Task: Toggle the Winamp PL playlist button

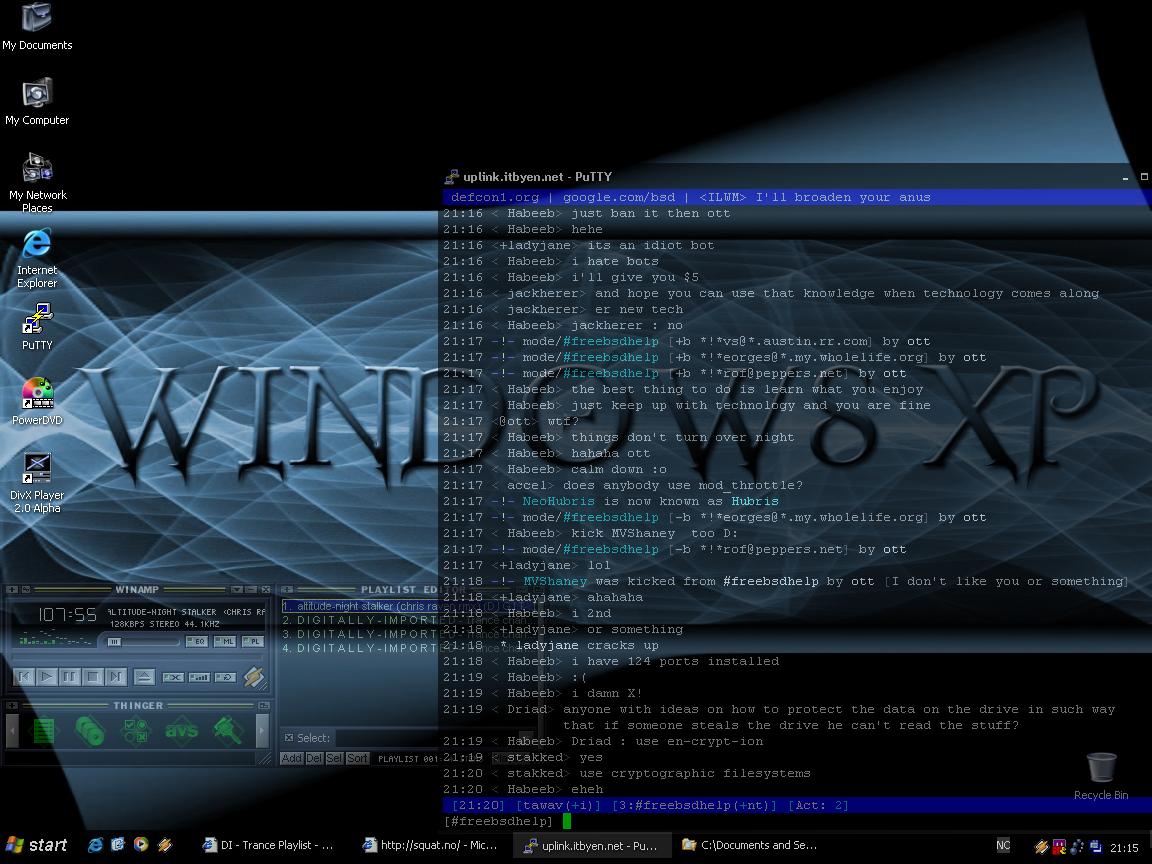Action: [253, 641]
